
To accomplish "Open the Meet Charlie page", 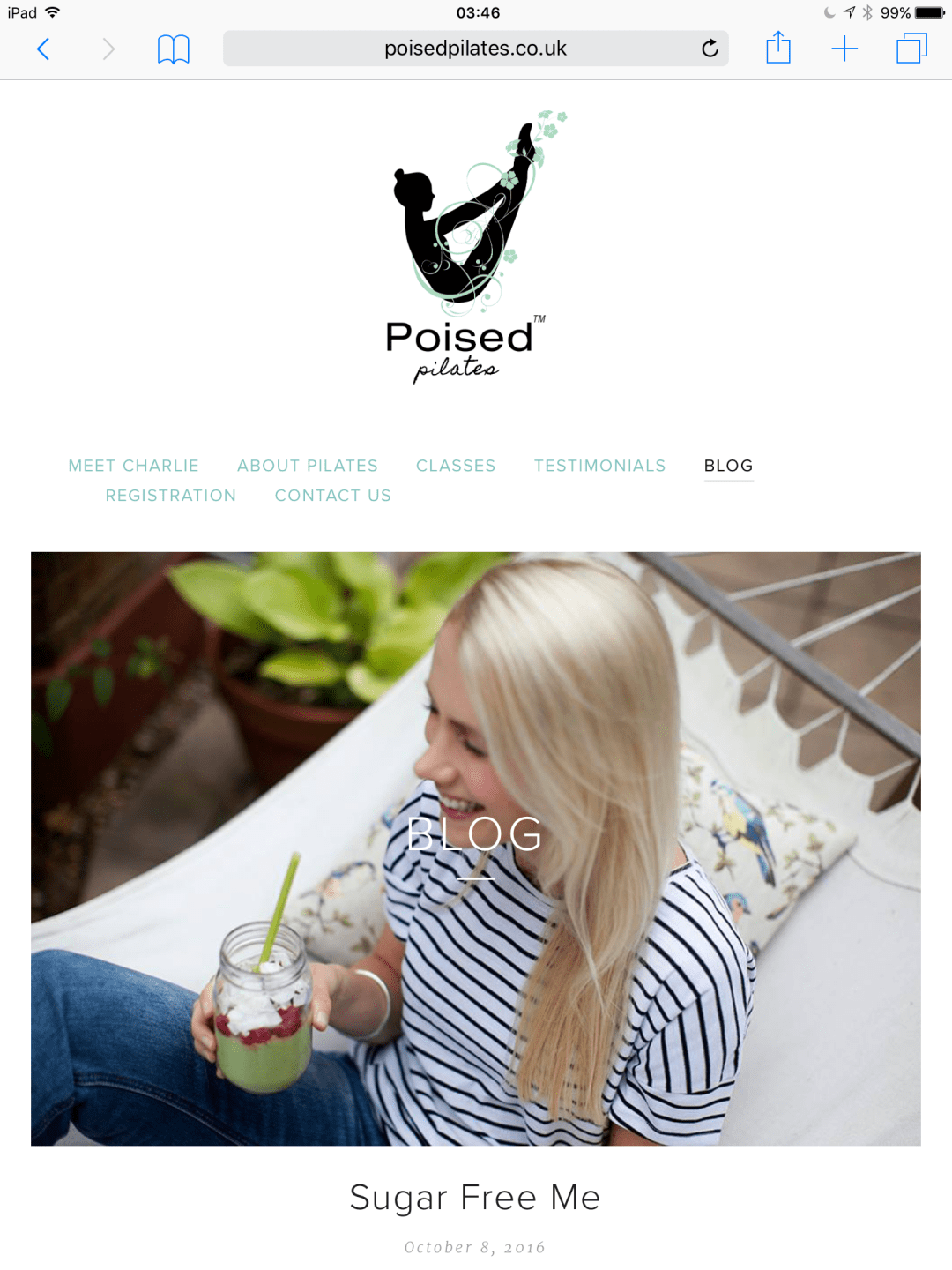I will pos(134,466).
